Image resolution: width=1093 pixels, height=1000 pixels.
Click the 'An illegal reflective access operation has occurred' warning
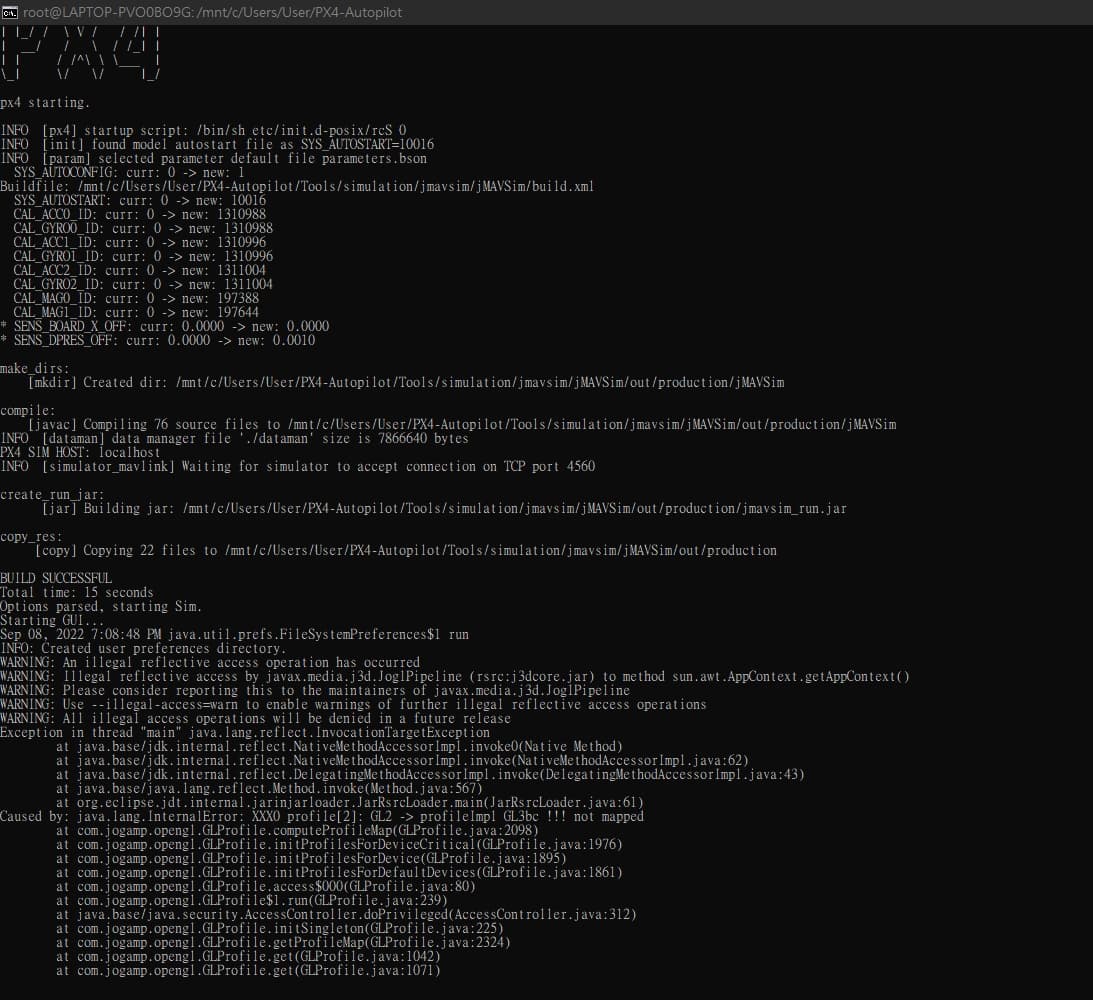tap(210, 663)
